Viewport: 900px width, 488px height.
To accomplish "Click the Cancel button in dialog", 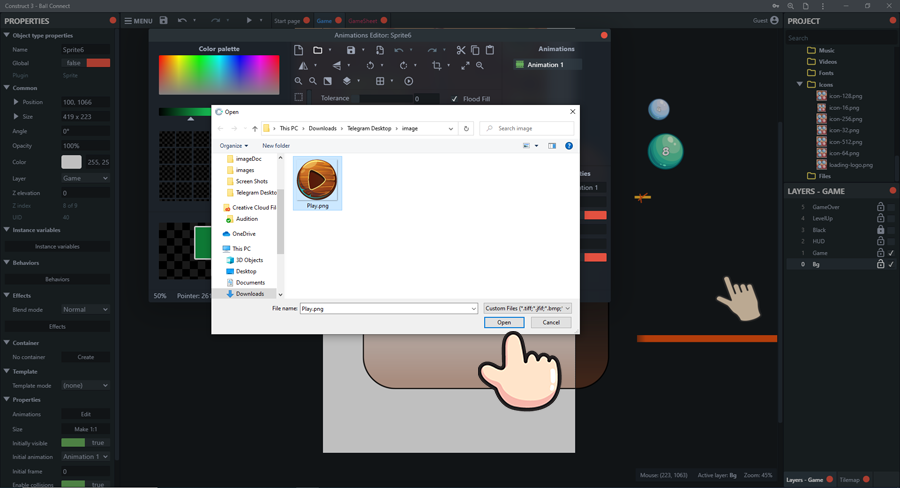I will 550,323.
